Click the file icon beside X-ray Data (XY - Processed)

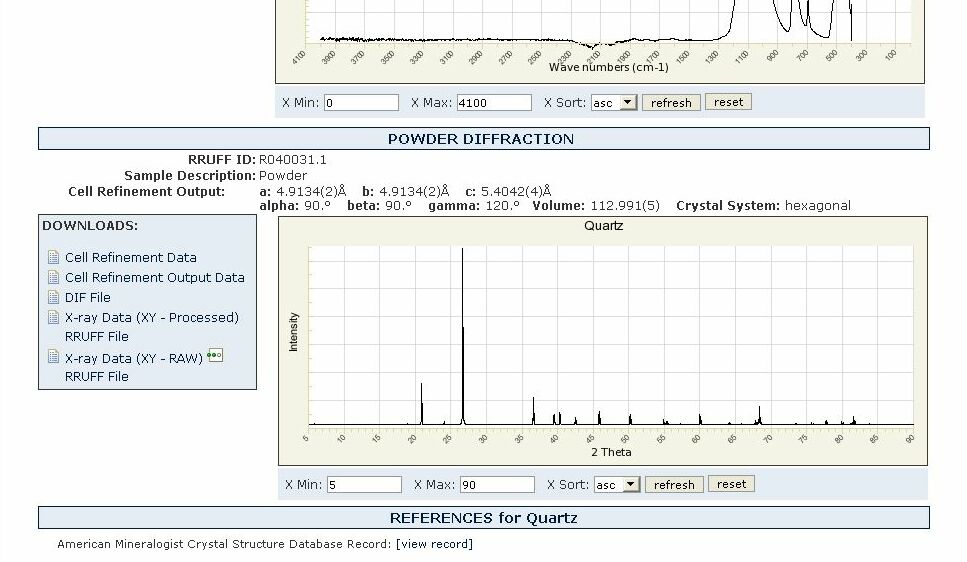[x=54, y=317]
